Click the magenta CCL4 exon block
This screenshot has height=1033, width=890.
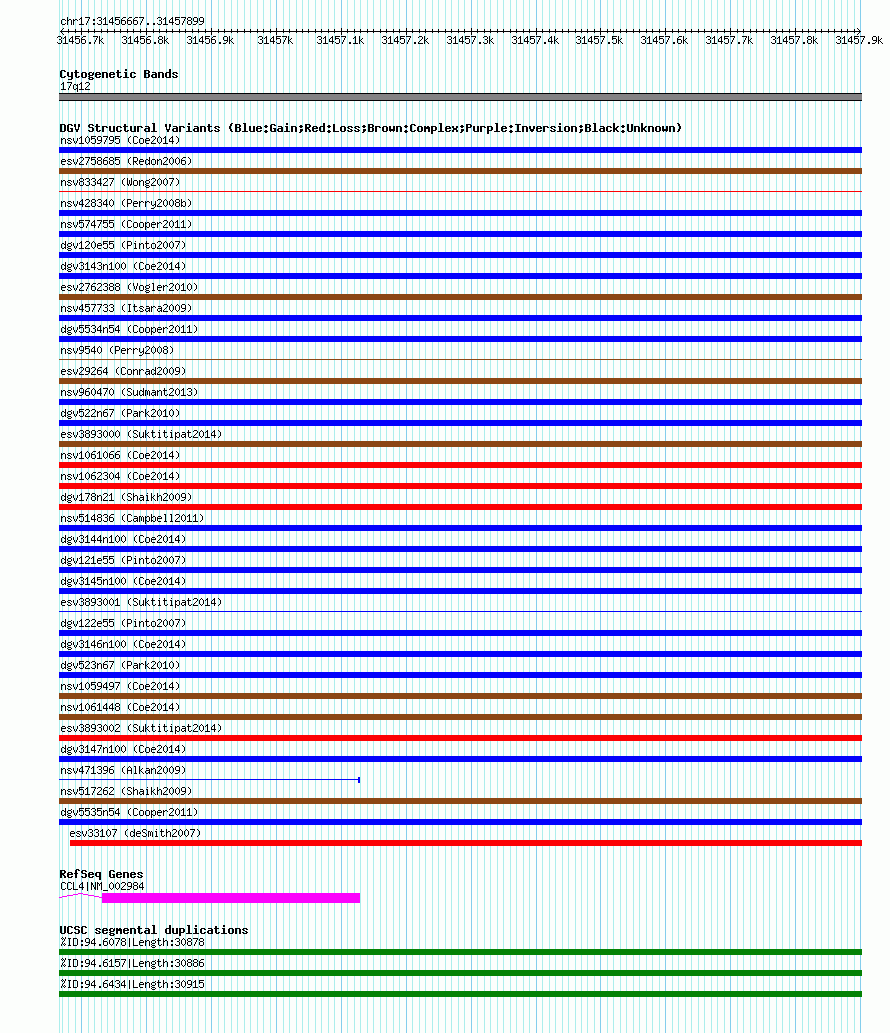point(231,898)
